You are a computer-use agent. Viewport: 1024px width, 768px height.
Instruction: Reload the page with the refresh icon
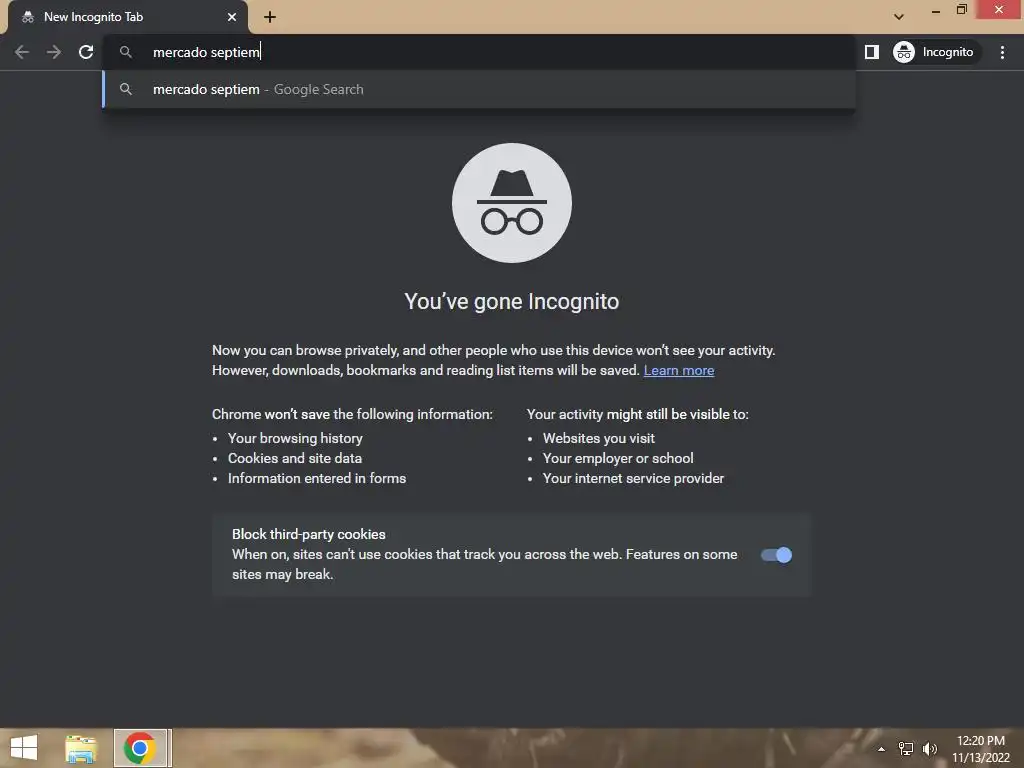point(86,52)
